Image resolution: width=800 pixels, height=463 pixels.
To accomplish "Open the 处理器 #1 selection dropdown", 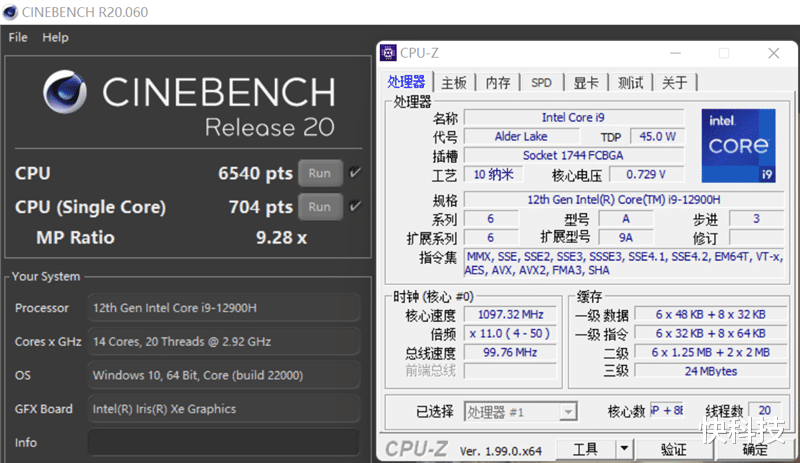I will [520, 411].
